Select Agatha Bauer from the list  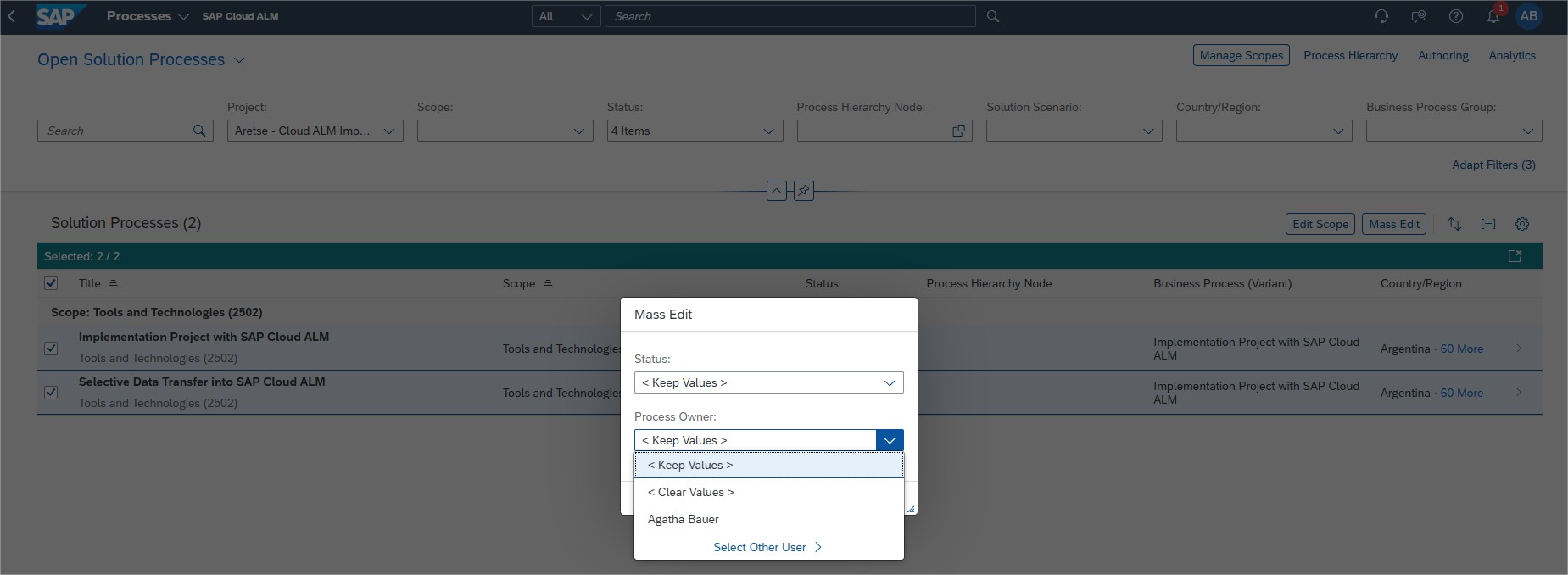(684, 519)
